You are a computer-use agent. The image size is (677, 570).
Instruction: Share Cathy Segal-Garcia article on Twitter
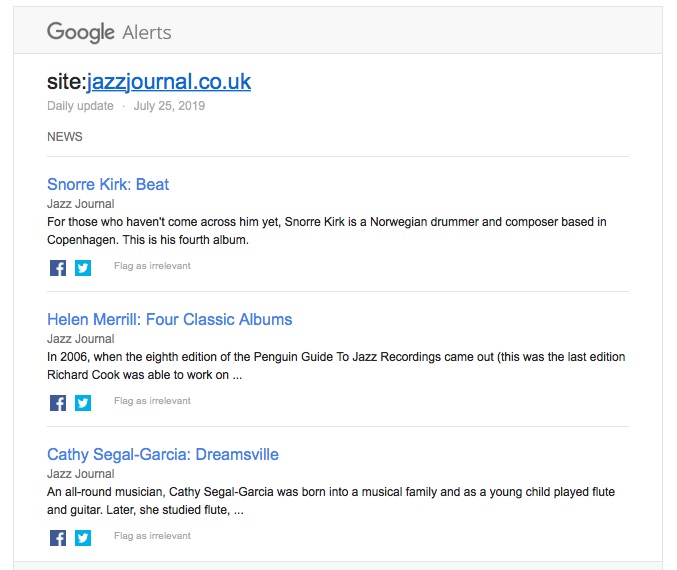pos(83,537)
